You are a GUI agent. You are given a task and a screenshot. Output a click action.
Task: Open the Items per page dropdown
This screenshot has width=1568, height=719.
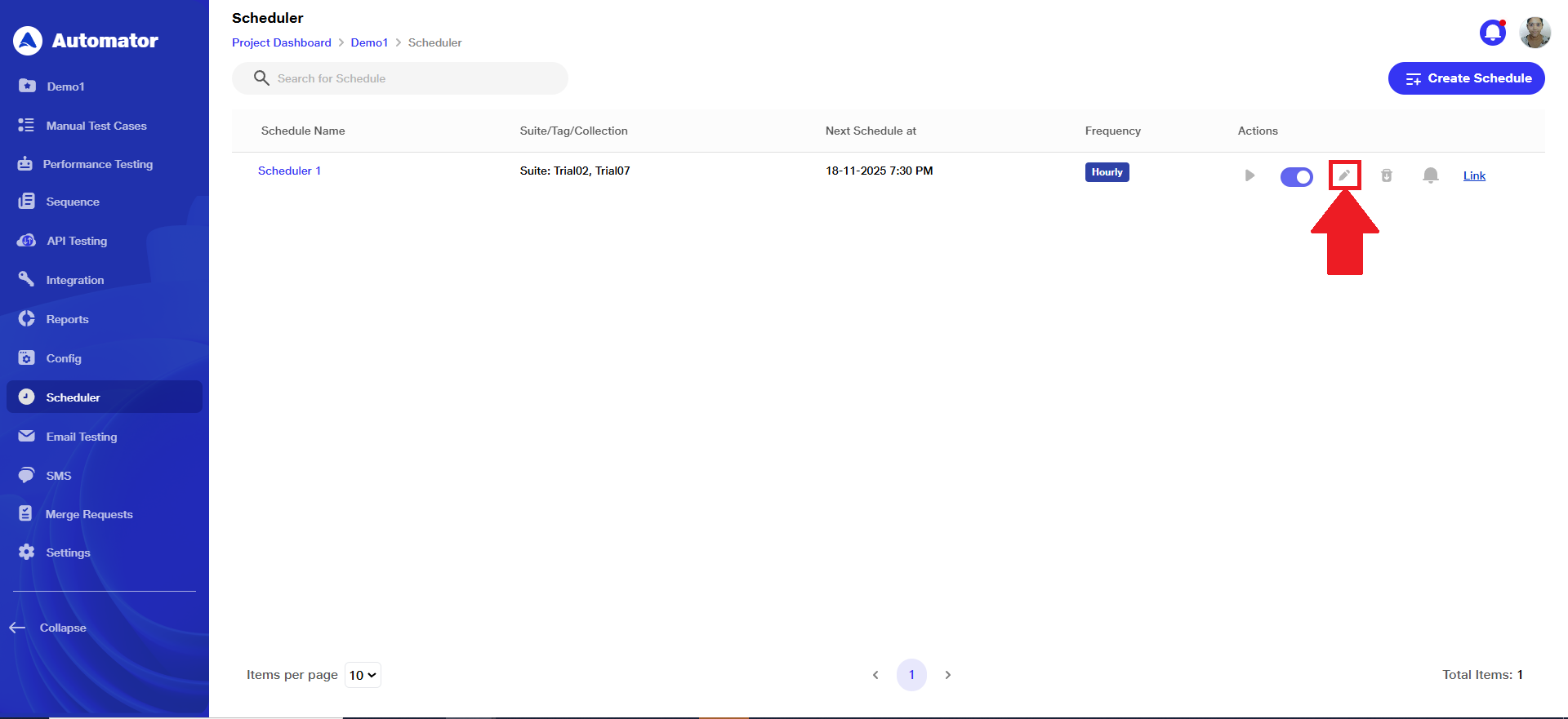363,675
